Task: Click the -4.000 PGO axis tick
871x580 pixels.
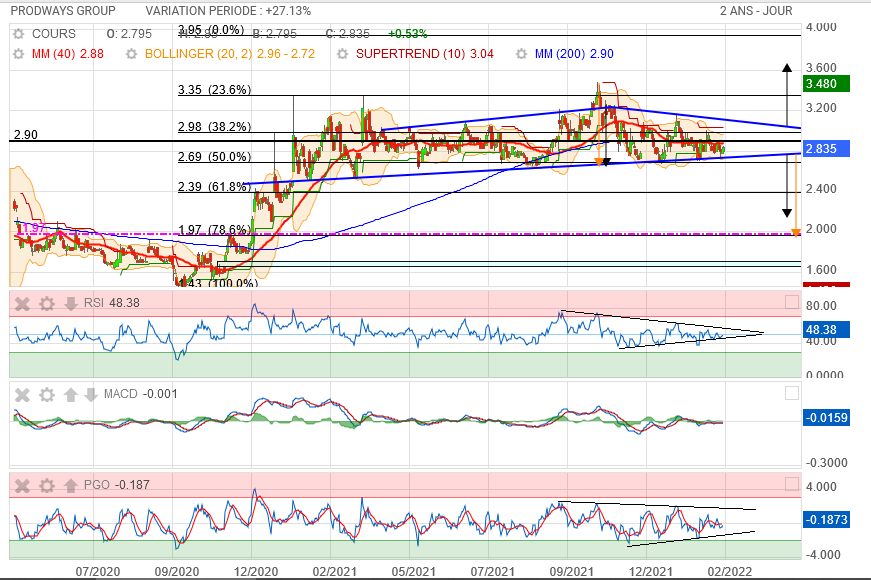Action: pos(825,554)
